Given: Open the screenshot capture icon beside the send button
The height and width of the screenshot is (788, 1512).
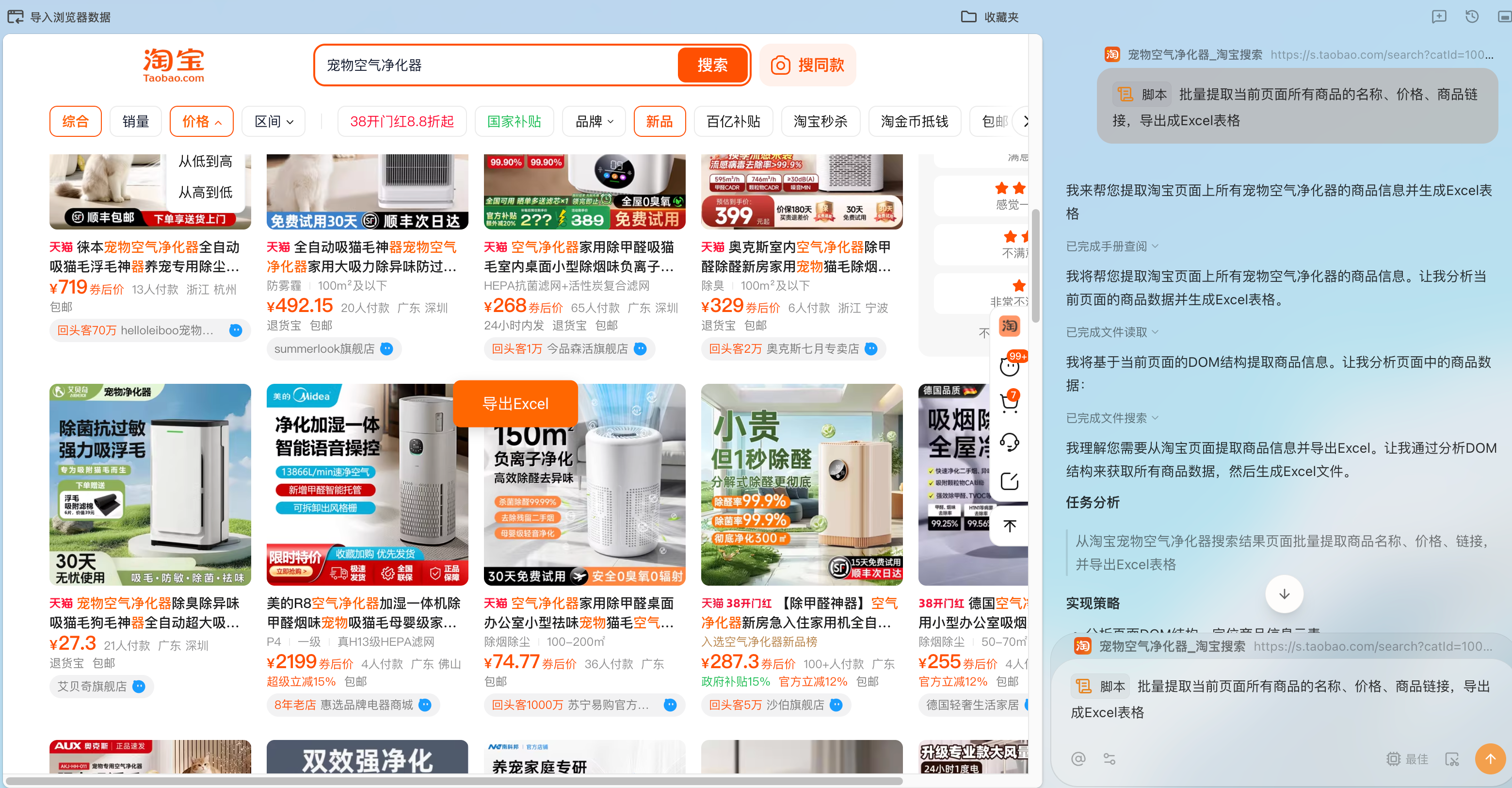Looking at the screenshot, I should coord(1453,758).
